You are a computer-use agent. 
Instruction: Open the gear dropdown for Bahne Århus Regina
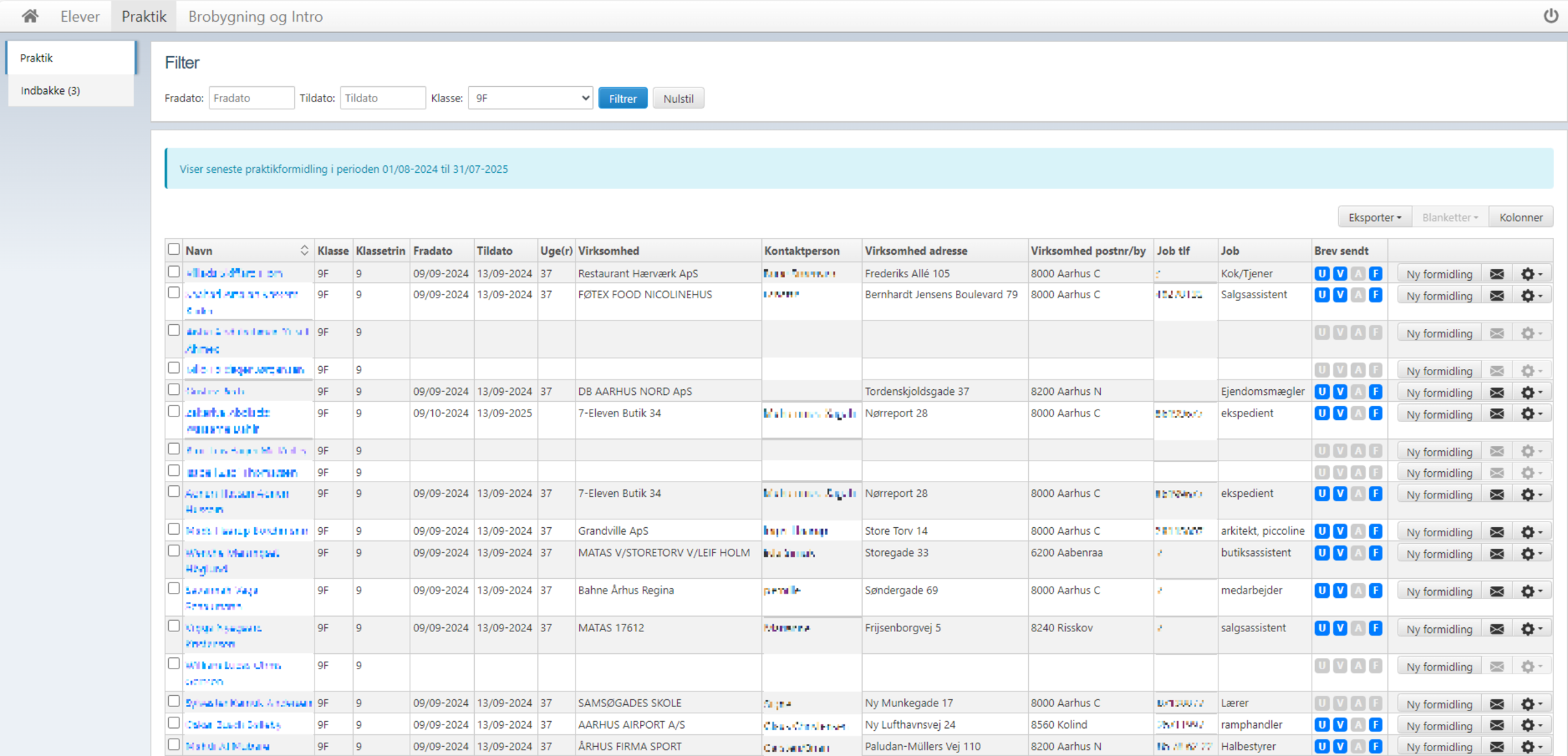point(1531,591)
